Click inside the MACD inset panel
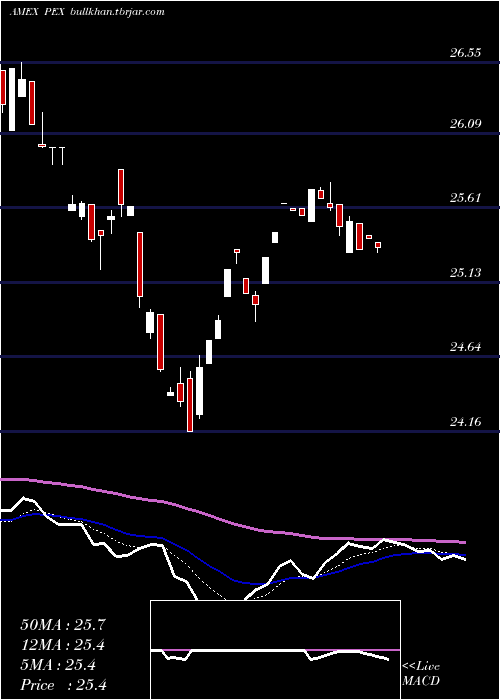The width and height of the screenshot is (500, 700). pos(275,650)
